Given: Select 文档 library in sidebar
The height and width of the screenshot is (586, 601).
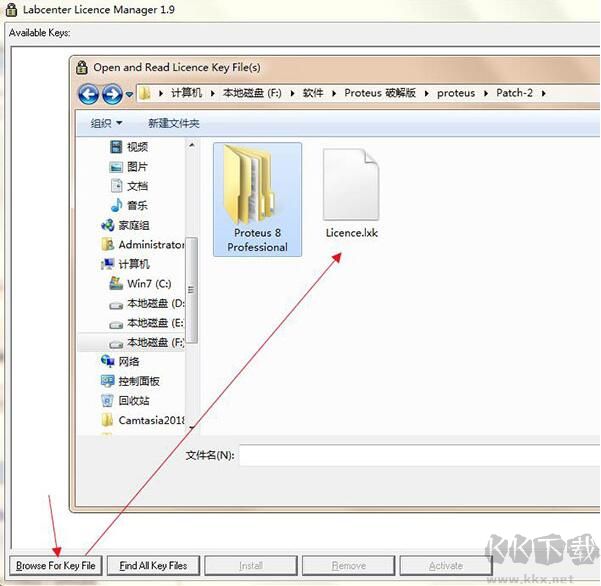Looking at the screenshot, I should point(138,186).
